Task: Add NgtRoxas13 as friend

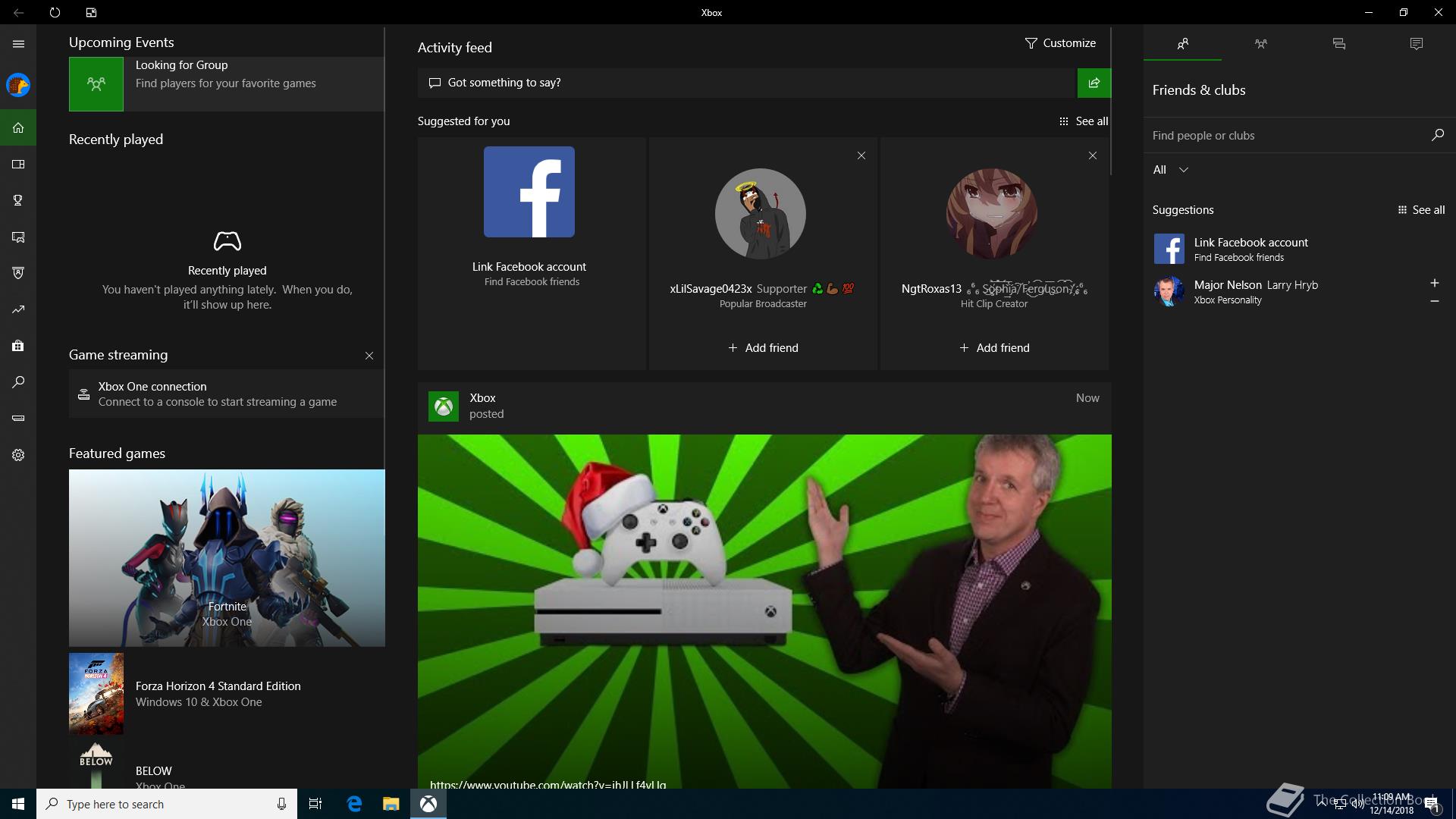Action: click(994, 348)
